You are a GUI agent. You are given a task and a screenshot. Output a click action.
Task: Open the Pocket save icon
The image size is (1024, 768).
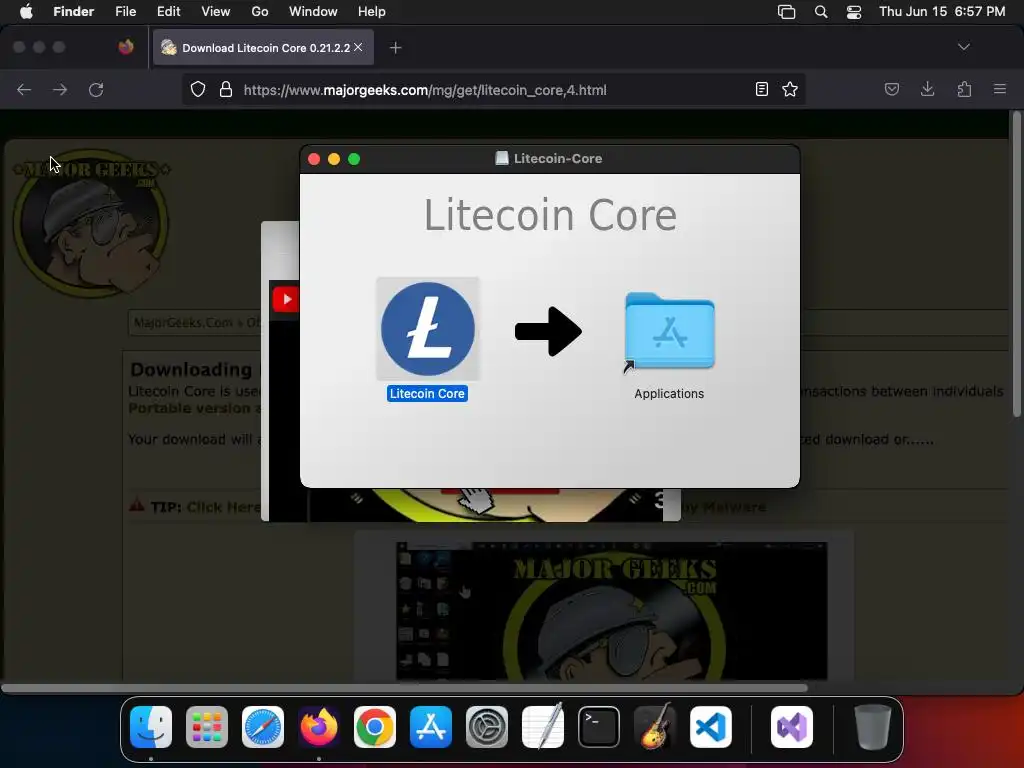[x=891, y=89]
